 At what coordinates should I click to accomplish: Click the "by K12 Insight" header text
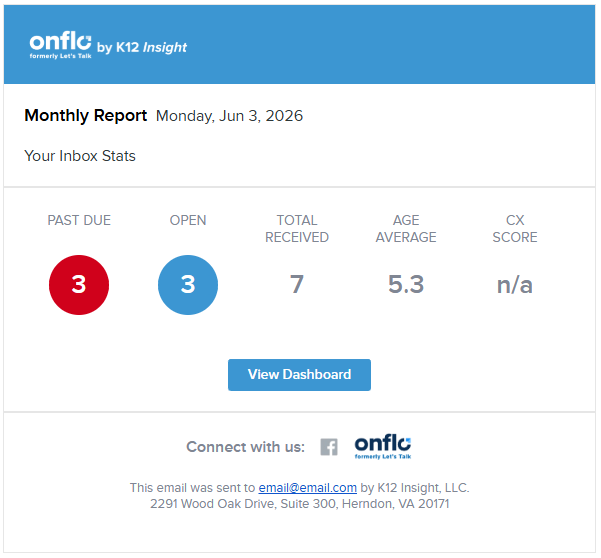(x=142, y=47)
